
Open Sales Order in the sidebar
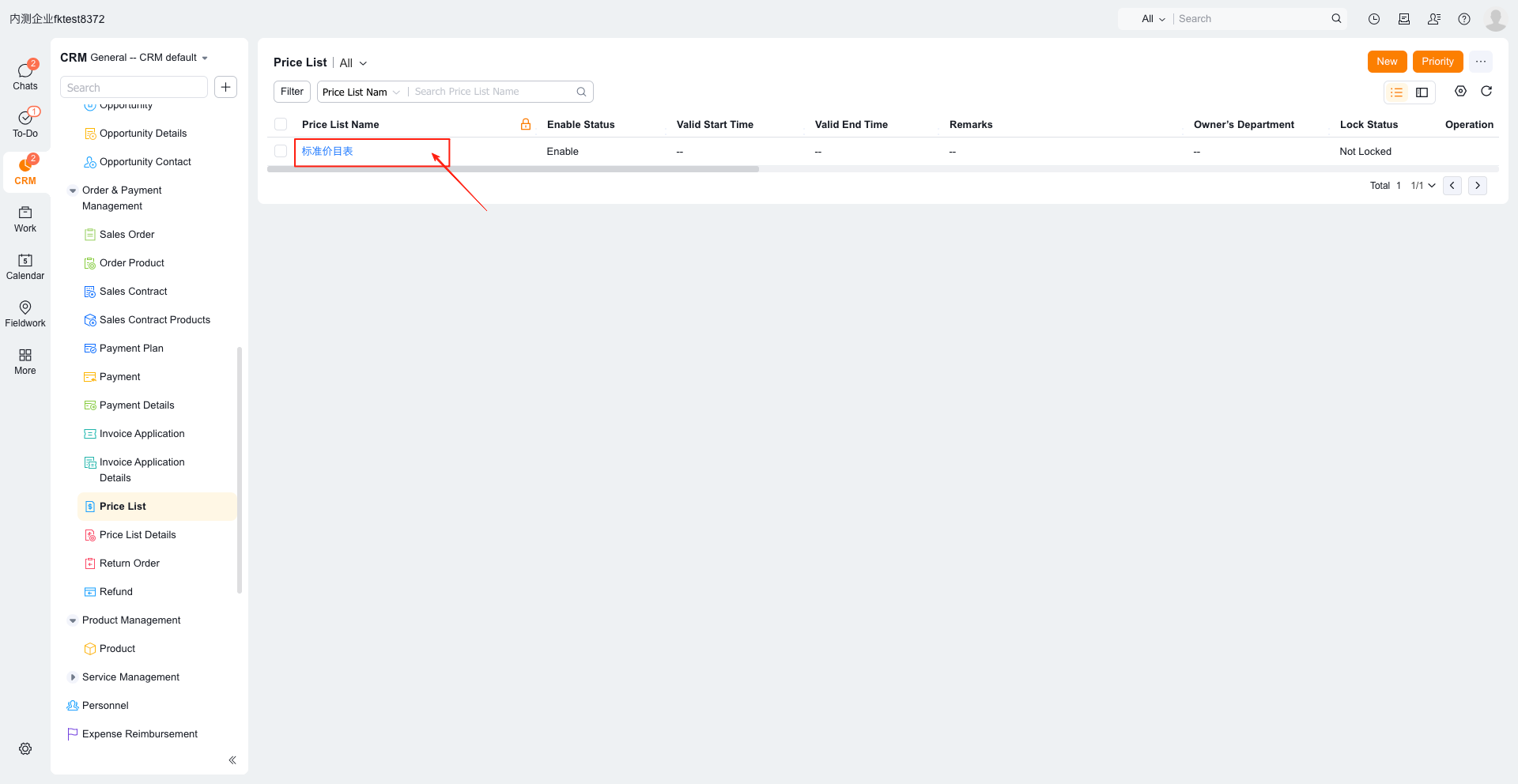tap(126, 235)
